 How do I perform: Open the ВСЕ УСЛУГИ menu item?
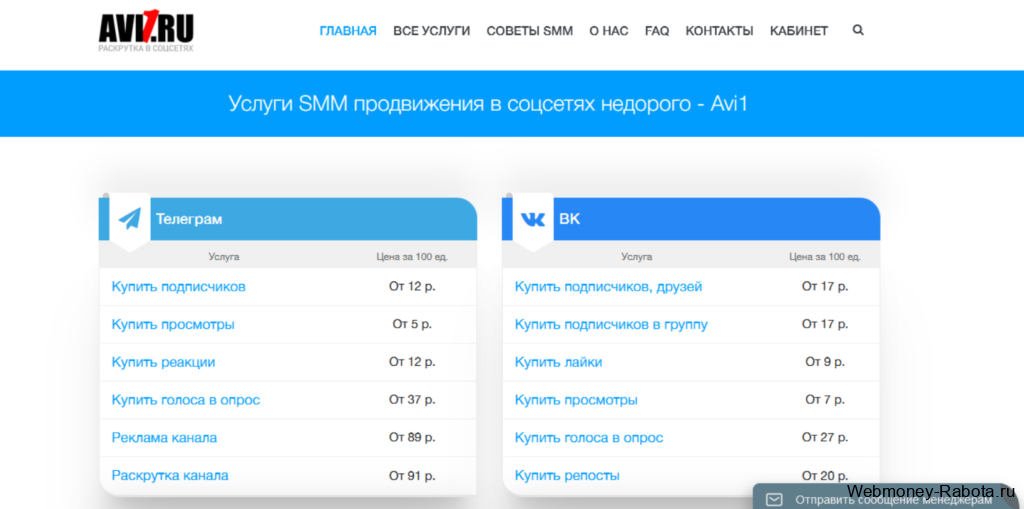click(x=432, y=31)
